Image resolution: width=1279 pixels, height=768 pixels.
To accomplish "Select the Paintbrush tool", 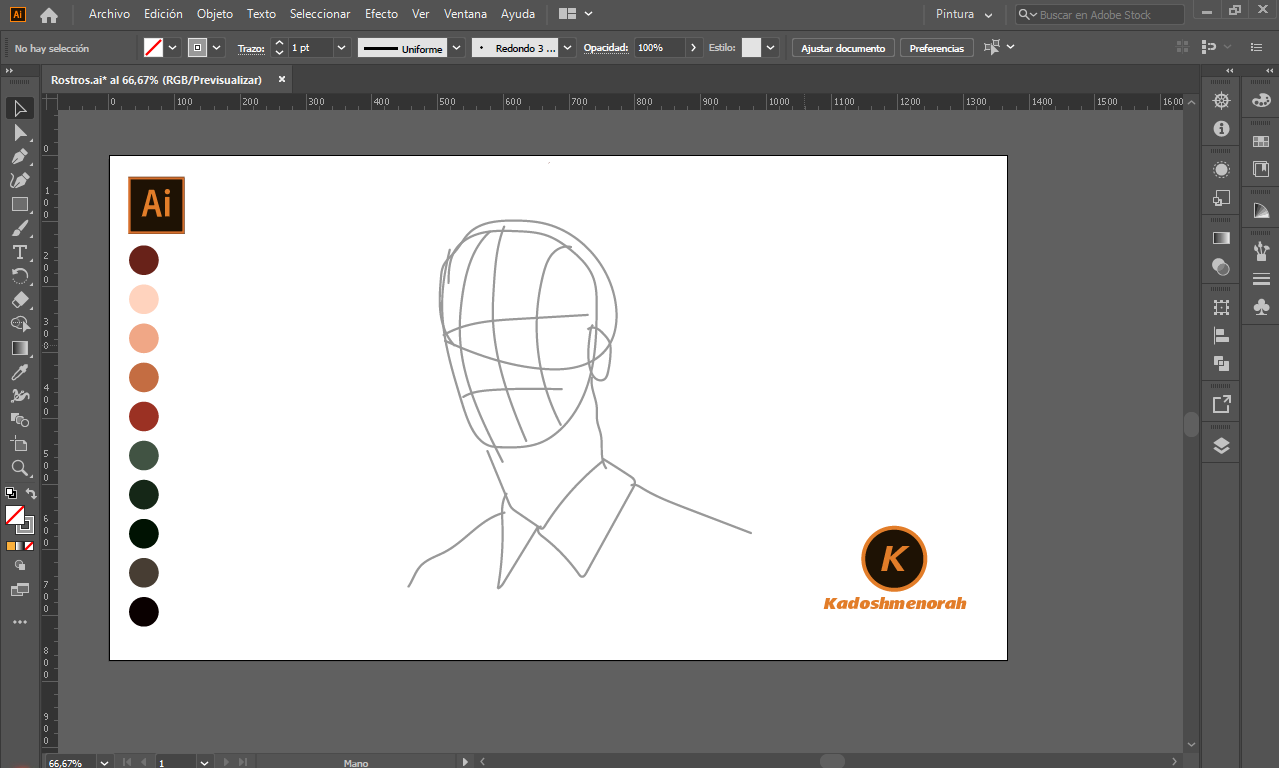I will click(x=20, y=228).
